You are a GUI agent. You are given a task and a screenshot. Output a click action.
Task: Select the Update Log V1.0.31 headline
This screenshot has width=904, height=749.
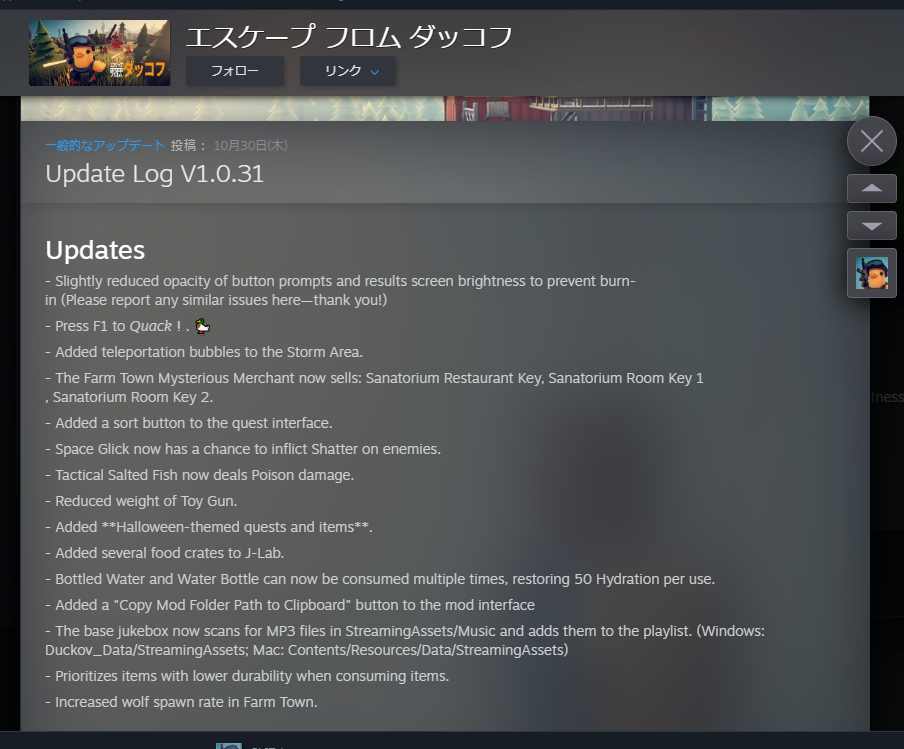(x=155, y=174)
